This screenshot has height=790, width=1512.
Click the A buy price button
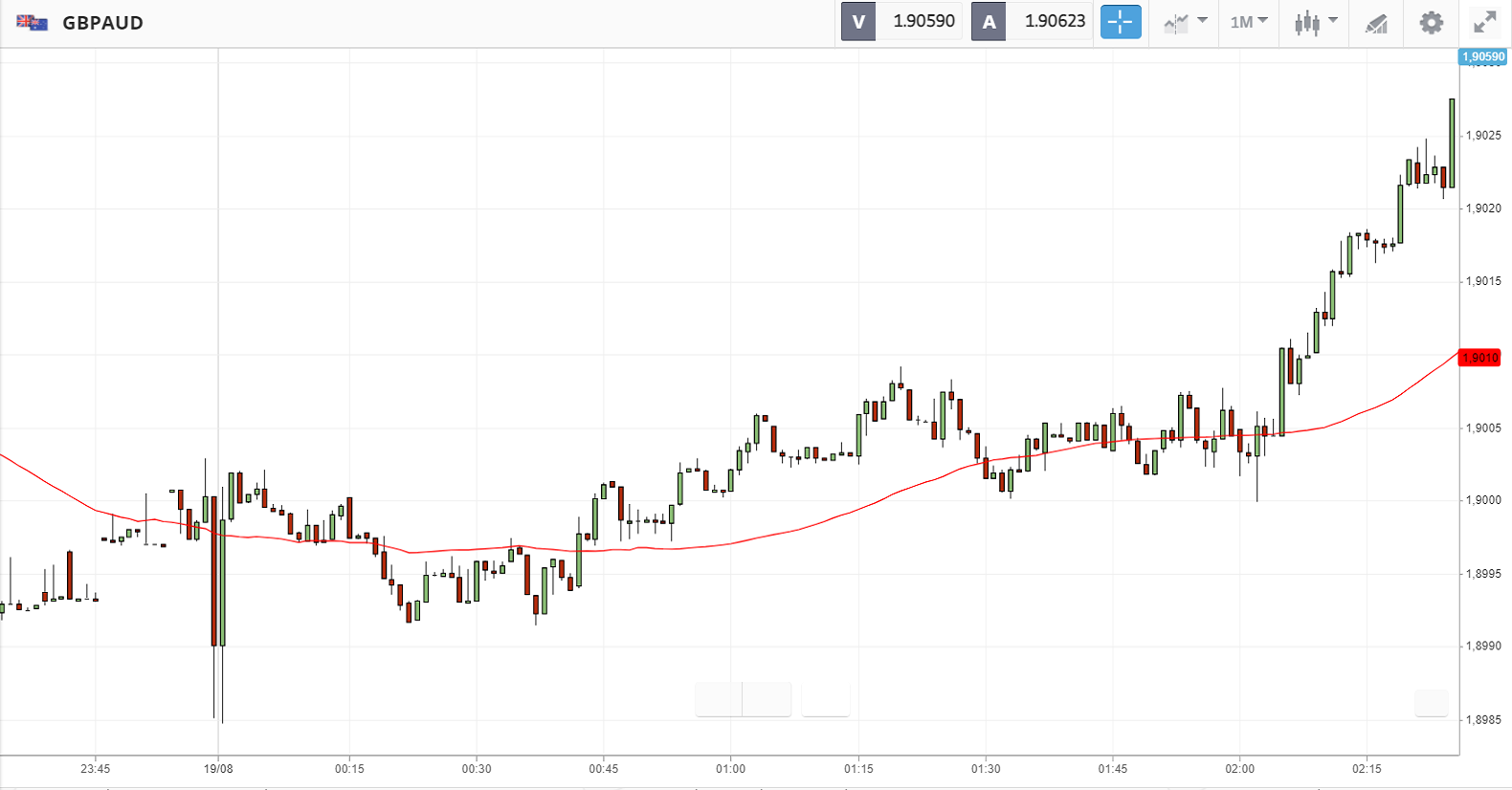click(989, 22)
